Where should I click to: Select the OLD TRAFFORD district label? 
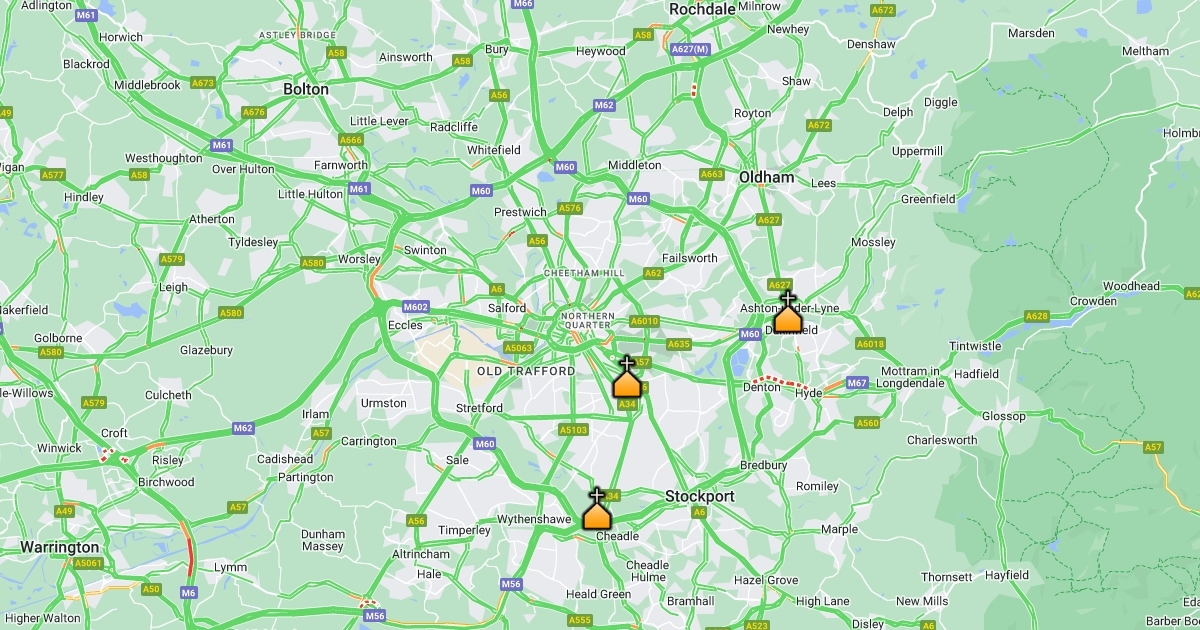[526, 371]
